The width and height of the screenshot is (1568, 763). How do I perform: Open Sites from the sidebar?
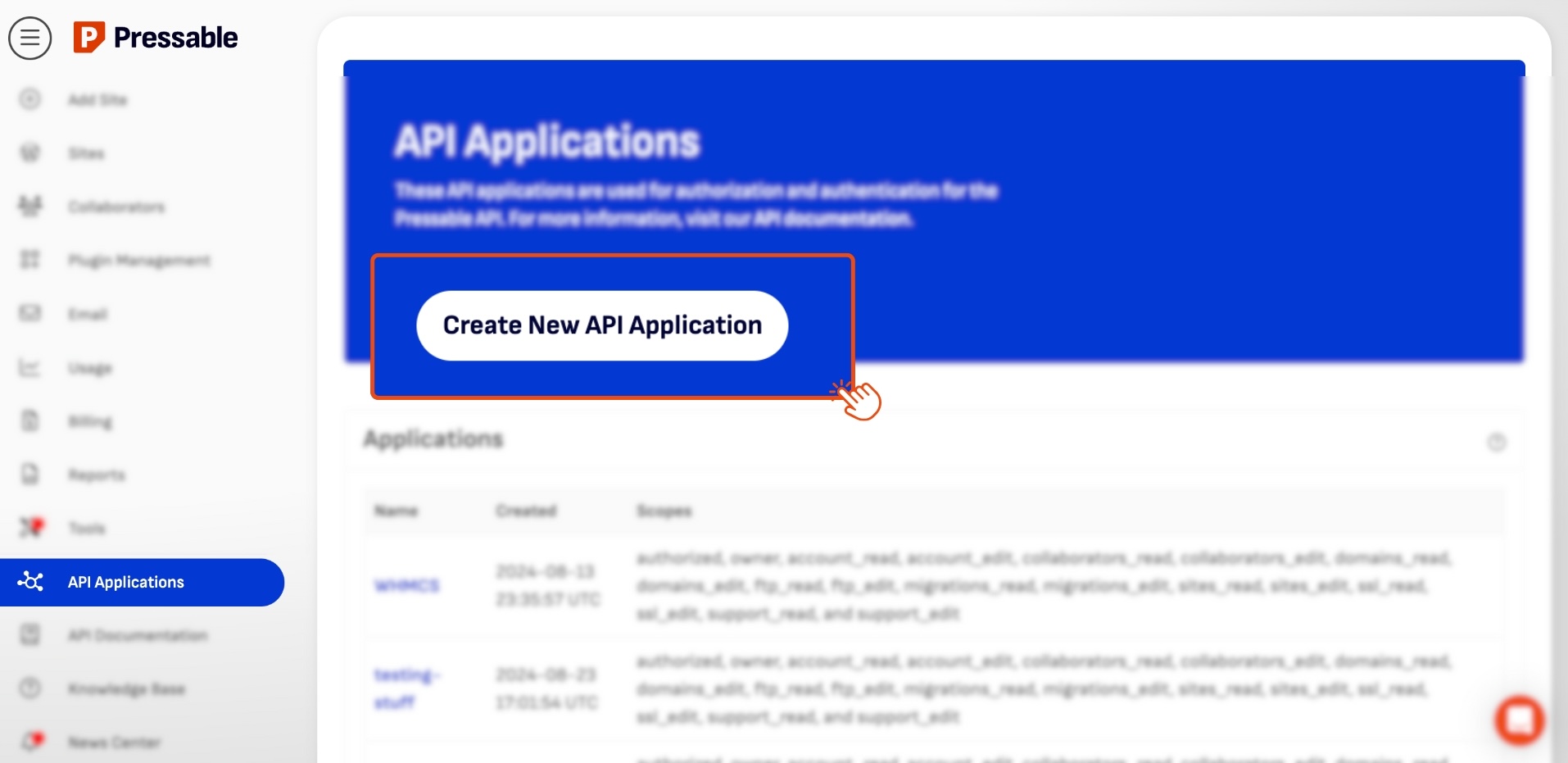point(86,153)
